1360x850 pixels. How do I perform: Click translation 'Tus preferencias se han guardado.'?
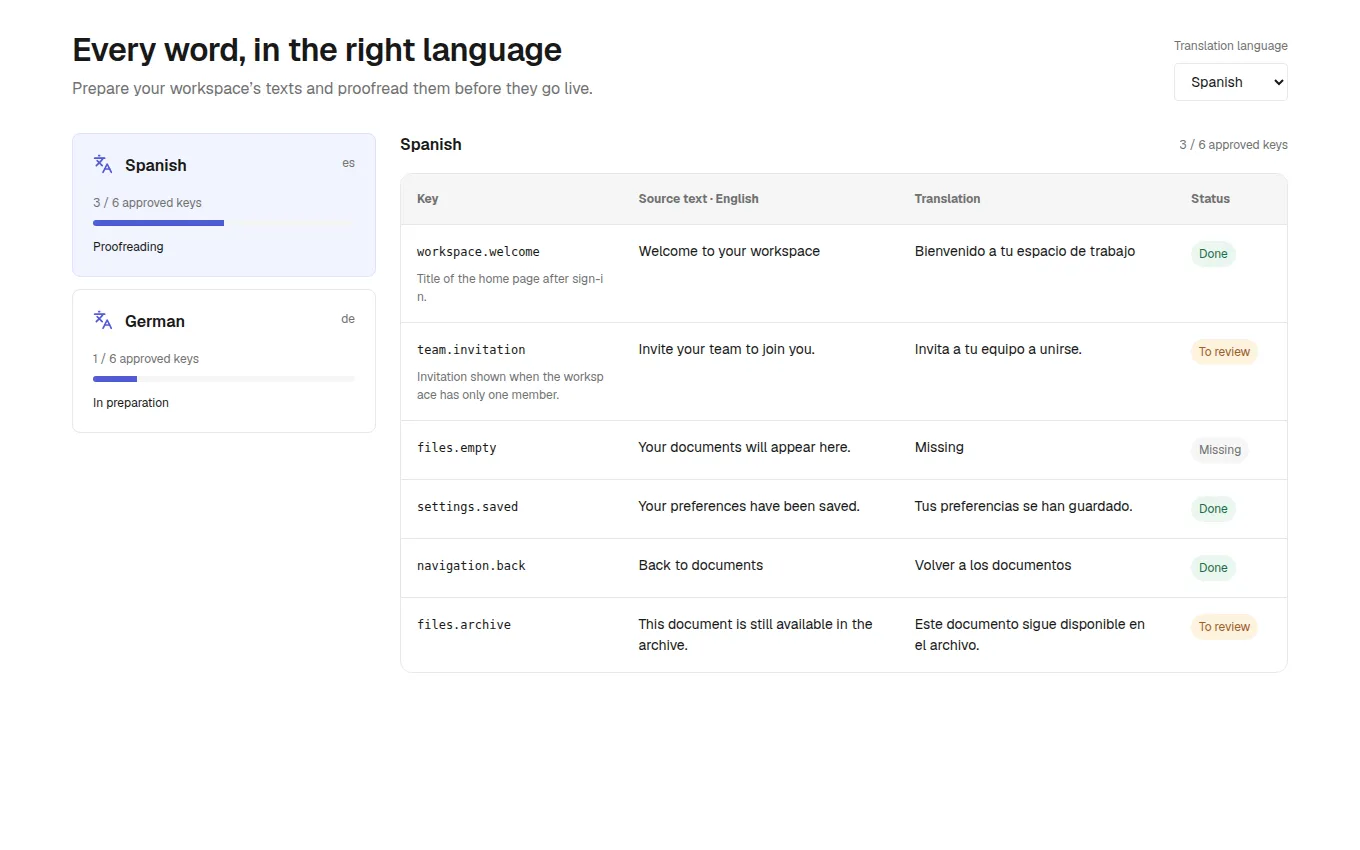click(1024, 507)
